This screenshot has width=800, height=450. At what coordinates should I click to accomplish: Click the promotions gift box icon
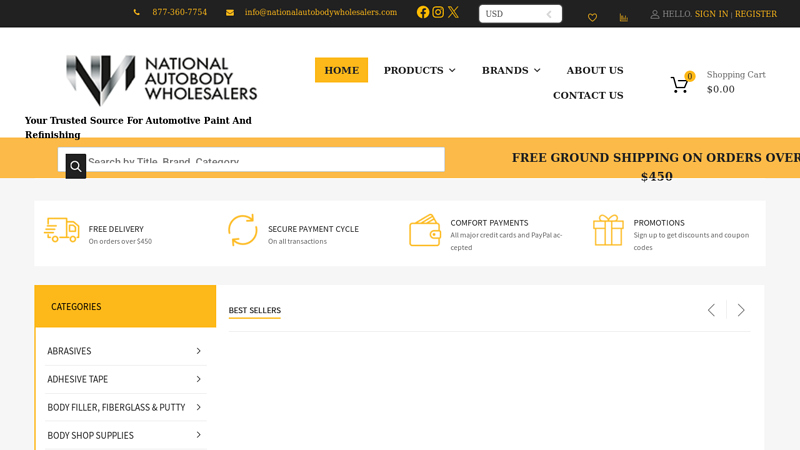click(608, 230)
